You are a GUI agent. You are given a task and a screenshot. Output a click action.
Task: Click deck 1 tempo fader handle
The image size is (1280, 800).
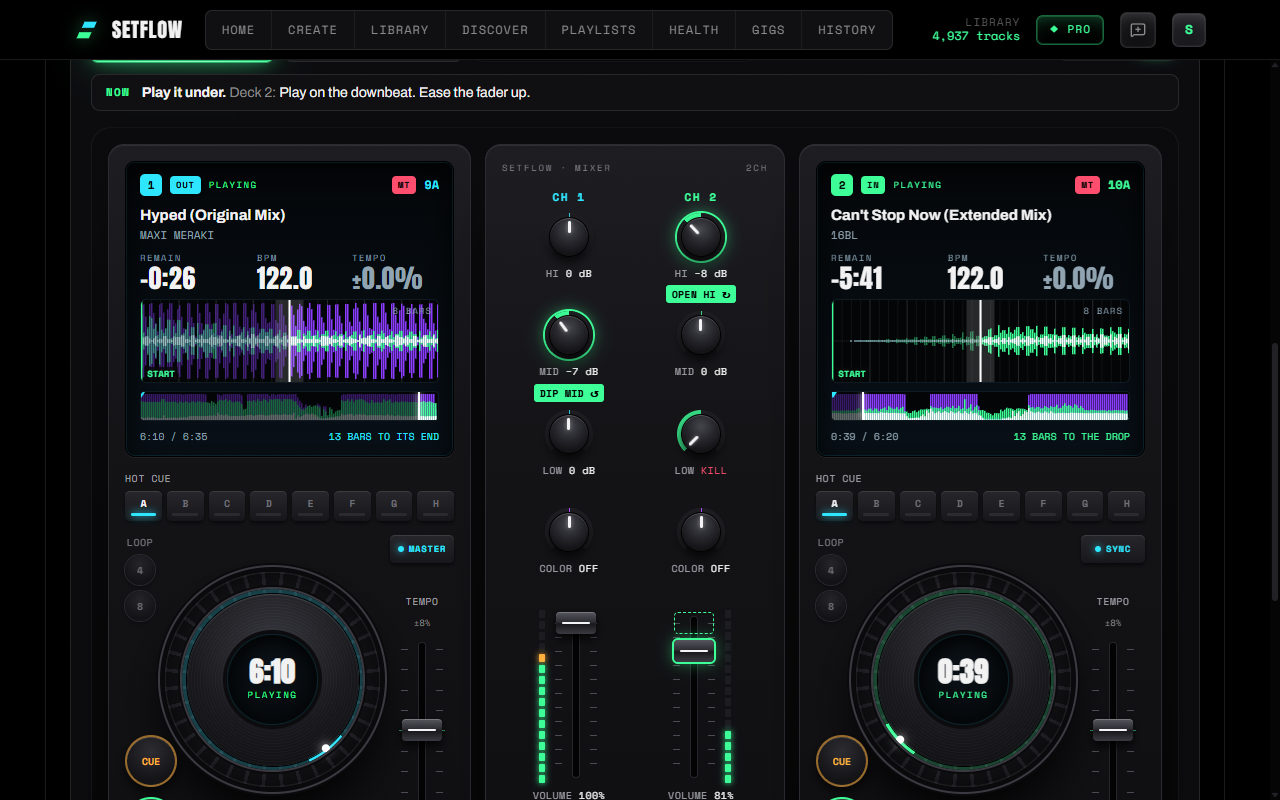422,730
